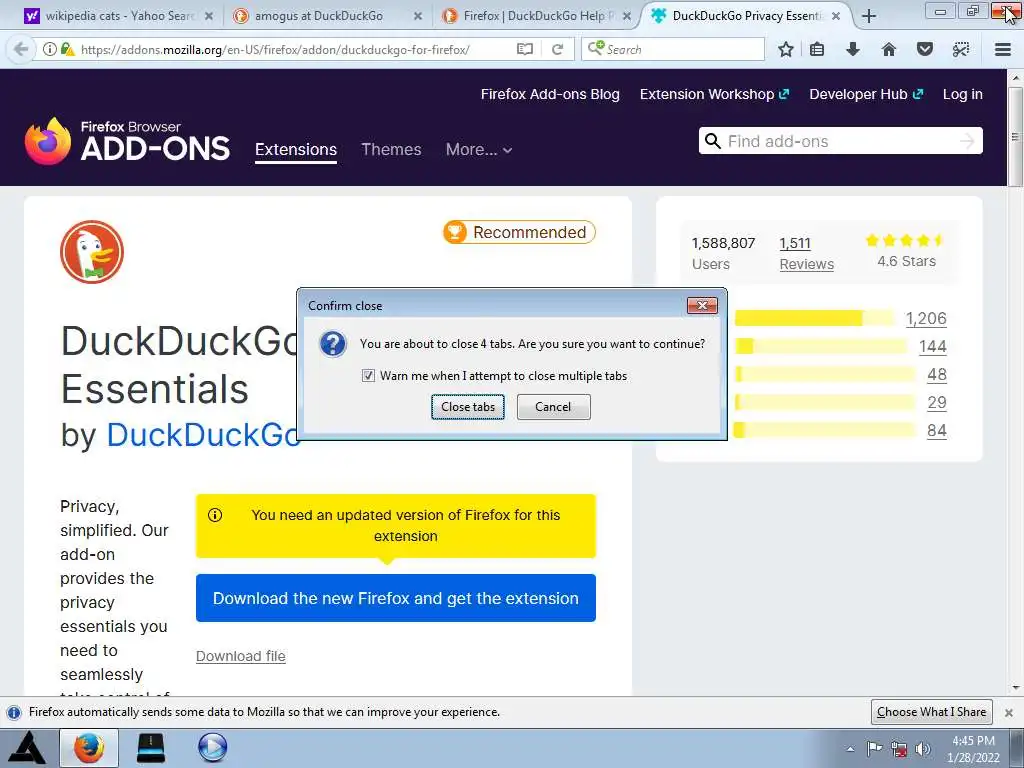Open the file manager taskbar icon

pos(150,748)
